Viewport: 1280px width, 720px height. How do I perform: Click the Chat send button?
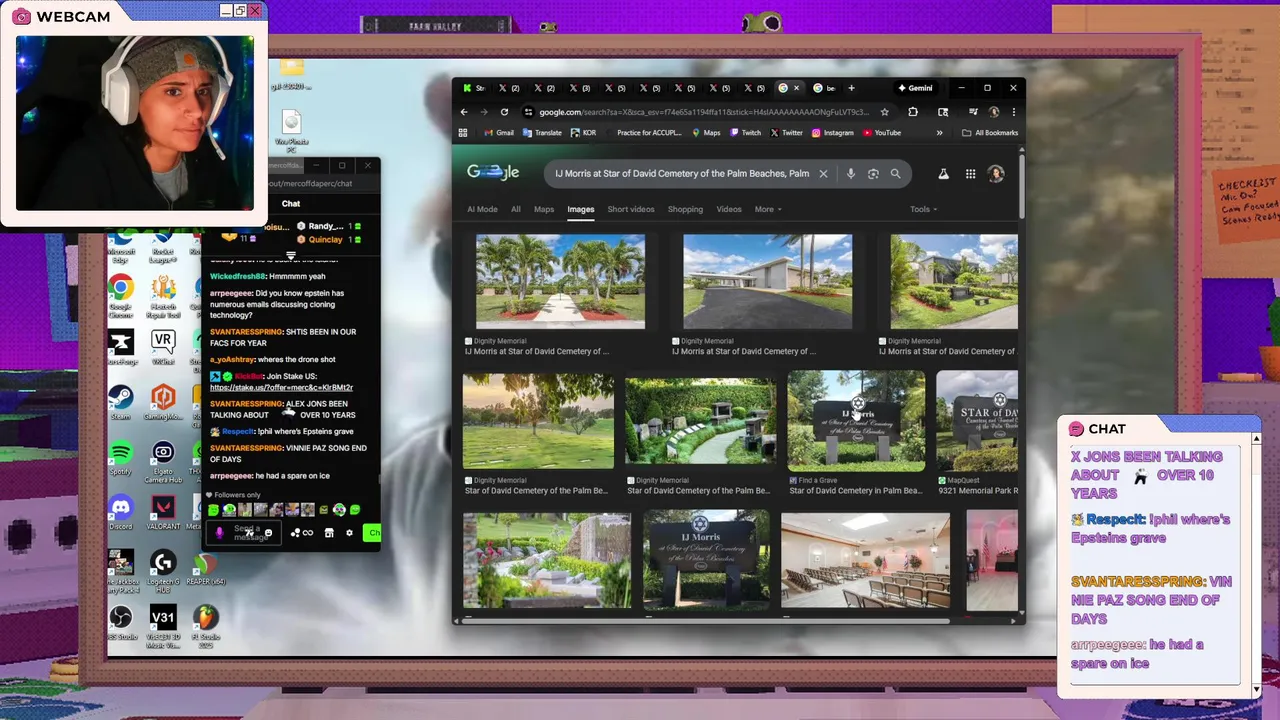[372, 533]
